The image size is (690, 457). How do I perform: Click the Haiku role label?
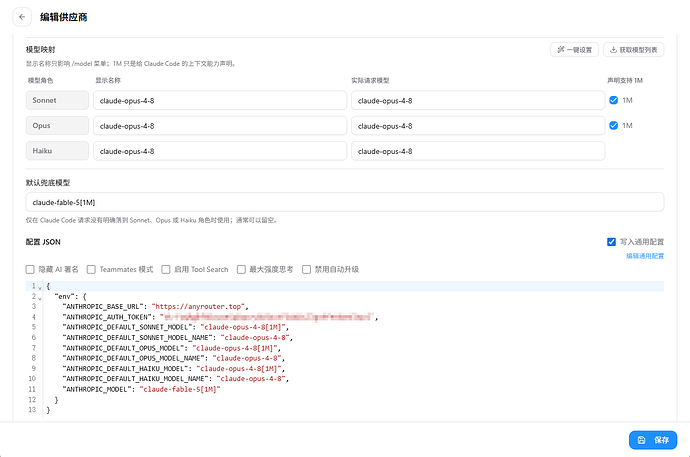[x=57, y=151]
